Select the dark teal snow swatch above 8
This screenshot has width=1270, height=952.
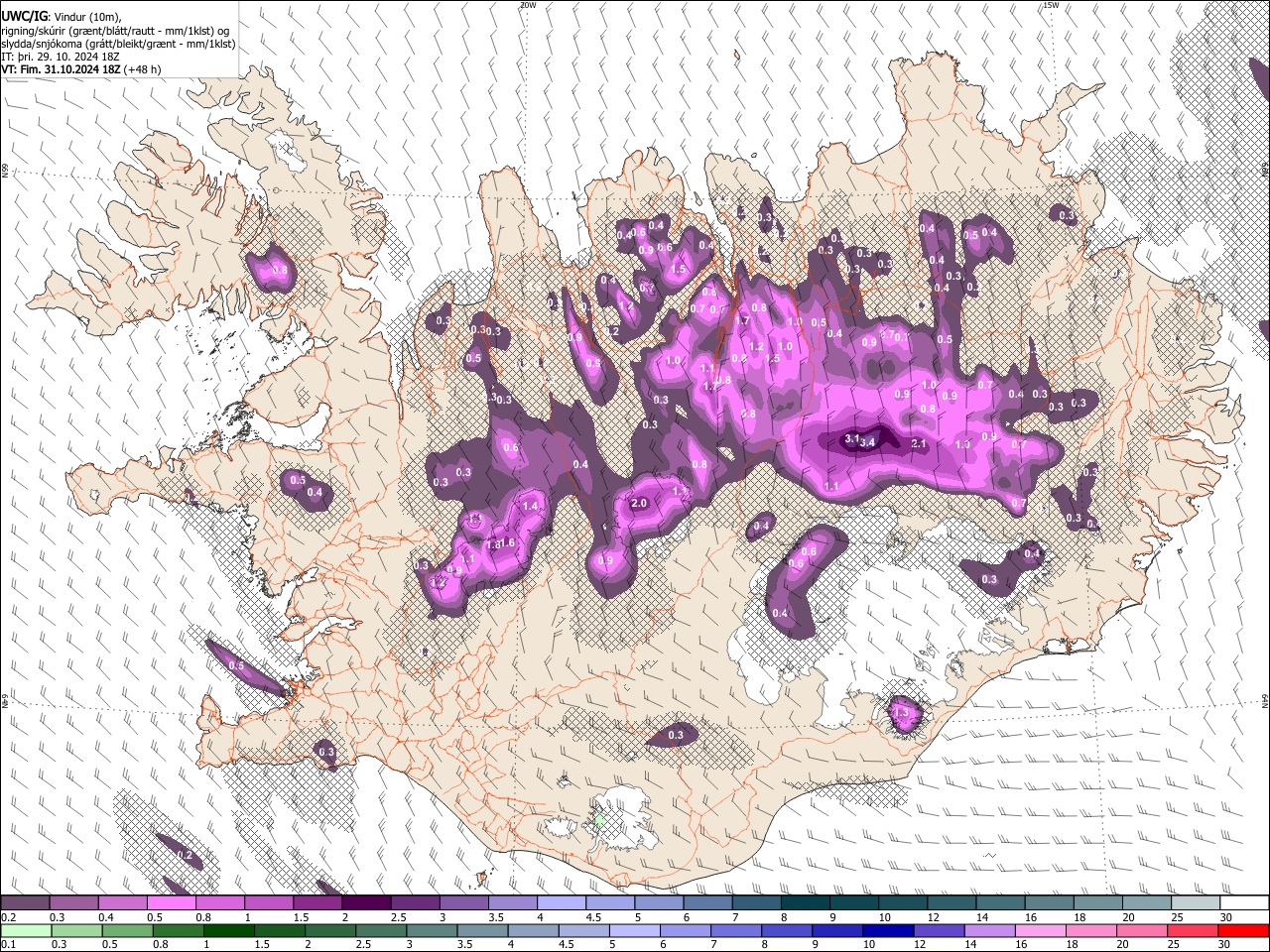806,903
